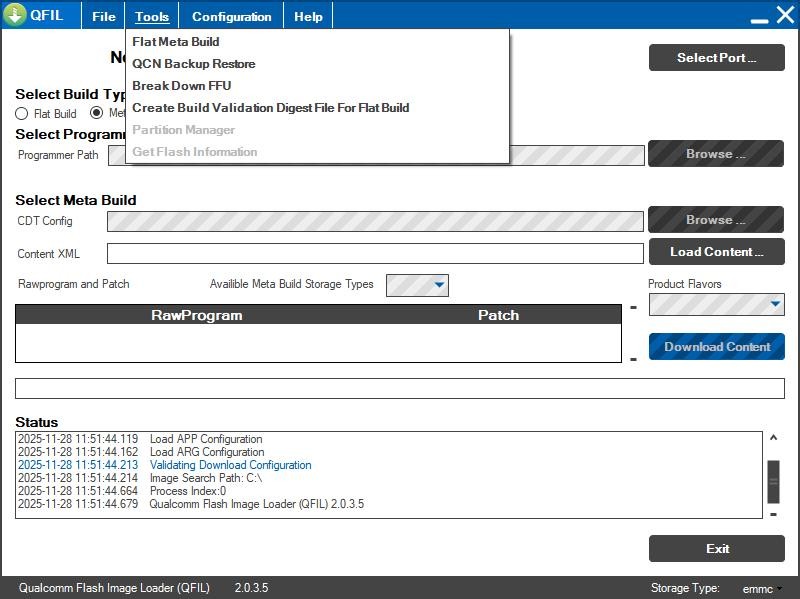The width and height of the screenshot is (800, 599).
Task: Click the RawProgram column header
Action: click(196, 315)
